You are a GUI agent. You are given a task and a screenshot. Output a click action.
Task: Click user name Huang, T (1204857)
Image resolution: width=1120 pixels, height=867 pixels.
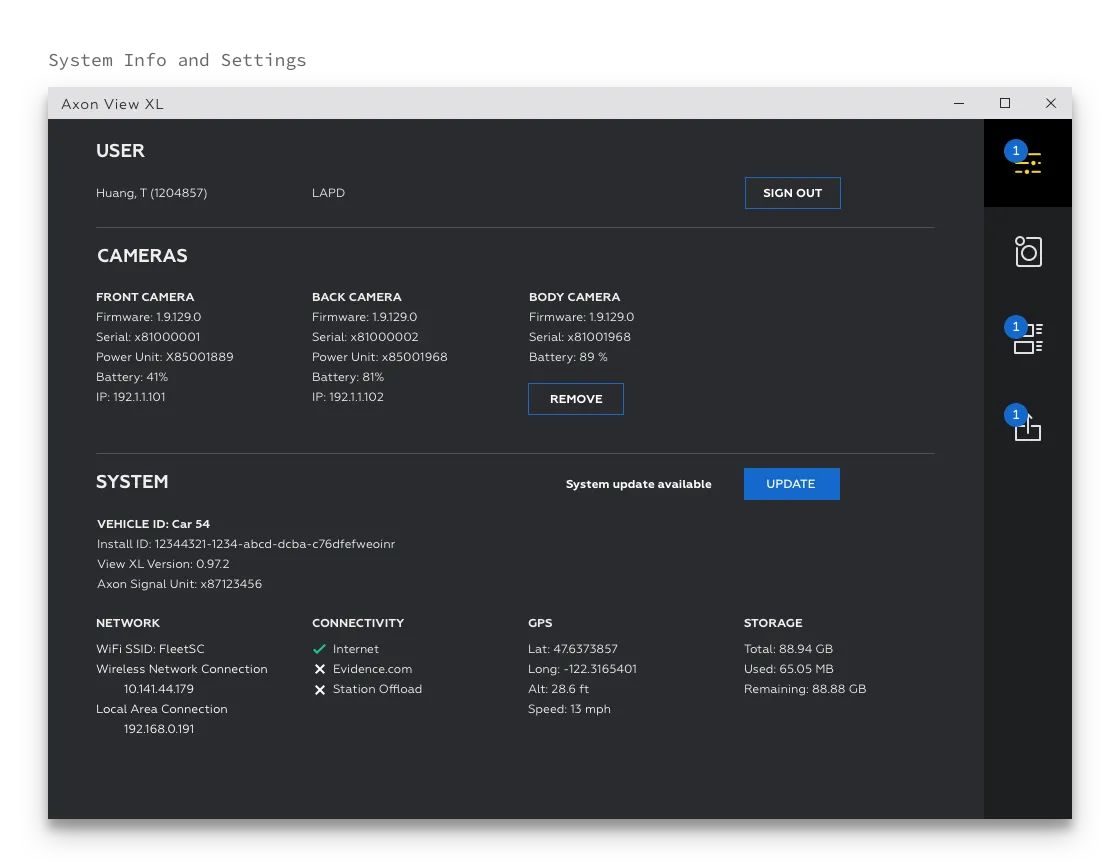tap(151, 193)
